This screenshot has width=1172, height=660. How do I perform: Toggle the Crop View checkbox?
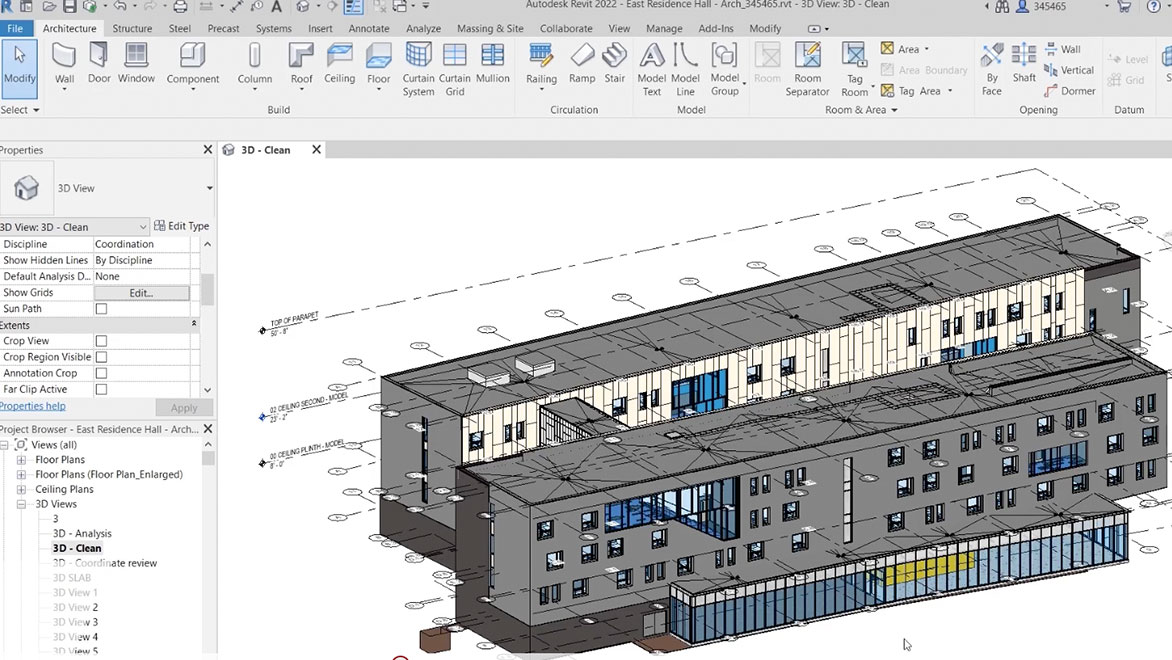[101, 341]
